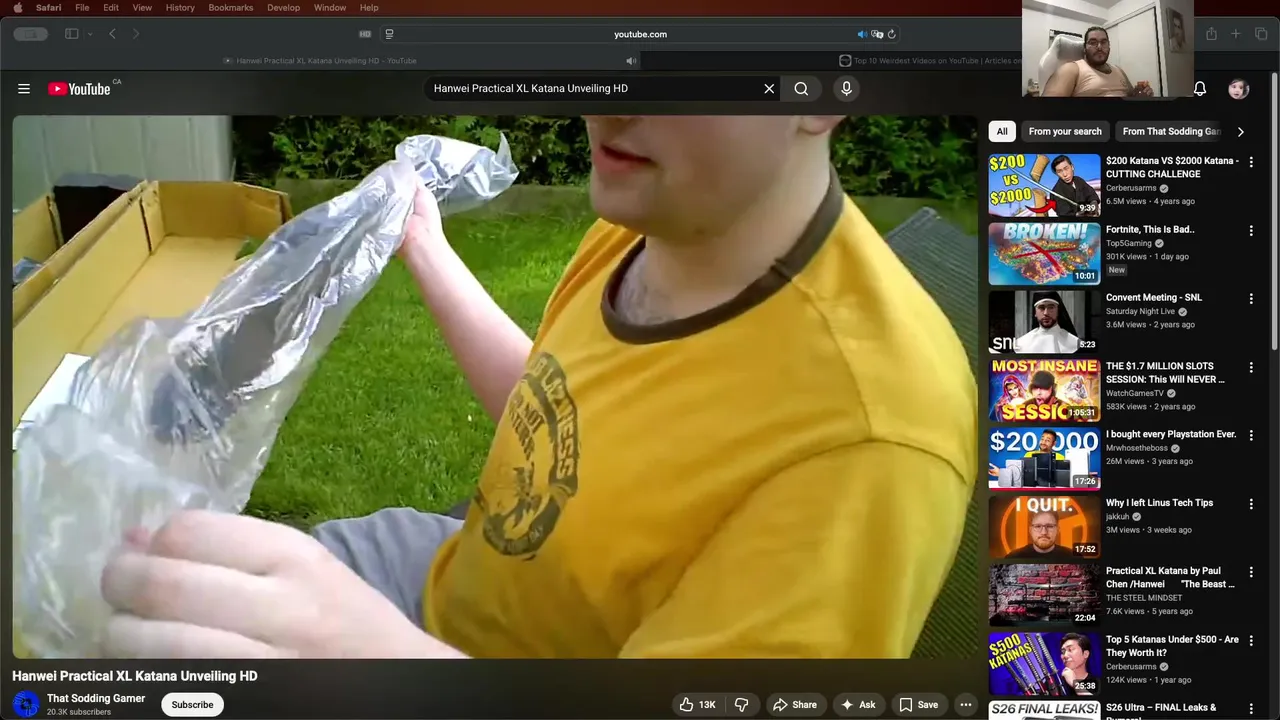Open I bought every Playstation Ever title
The width and height of the screenshot is (1280, 720).
[x=1171, y=435]
